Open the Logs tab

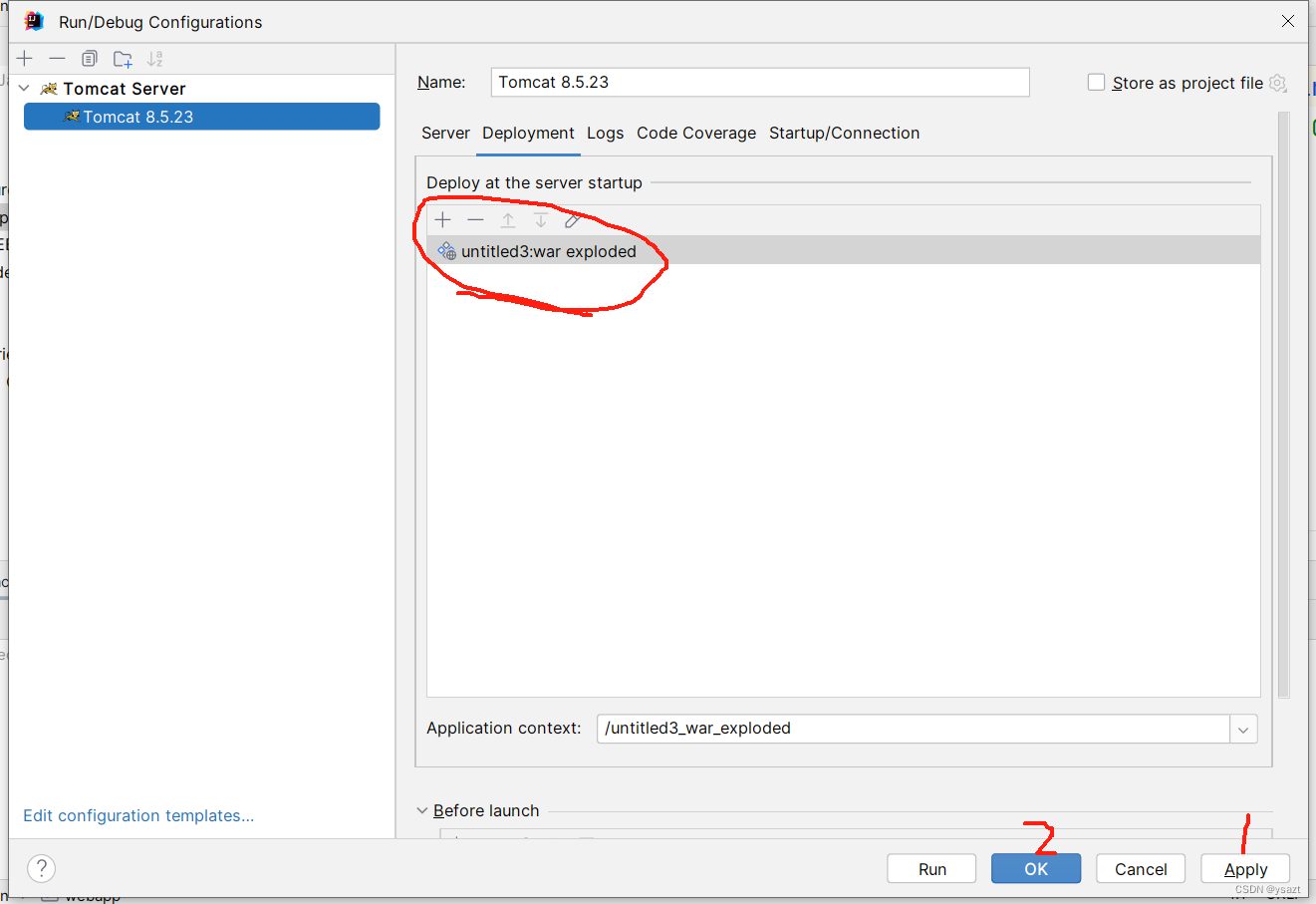coord(605,133)
